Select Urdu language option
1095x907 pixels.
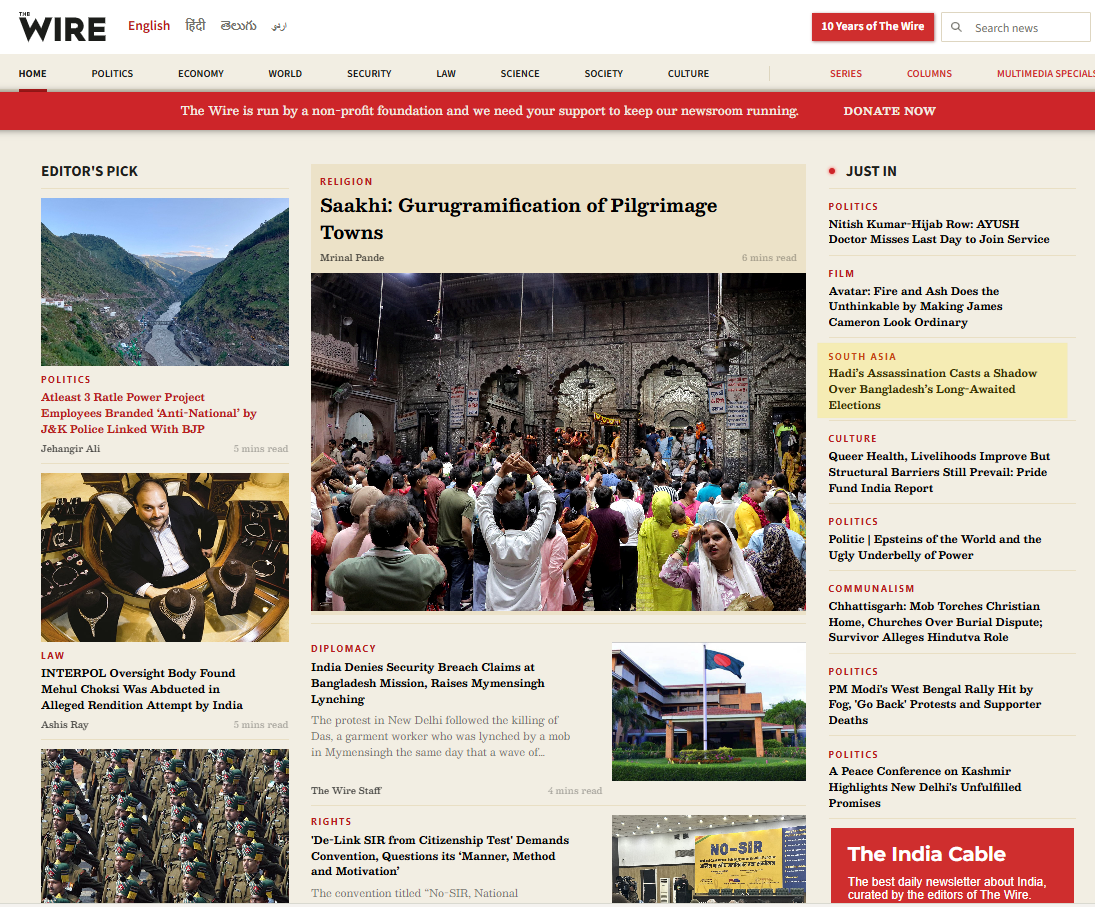[x=279, y=26]
